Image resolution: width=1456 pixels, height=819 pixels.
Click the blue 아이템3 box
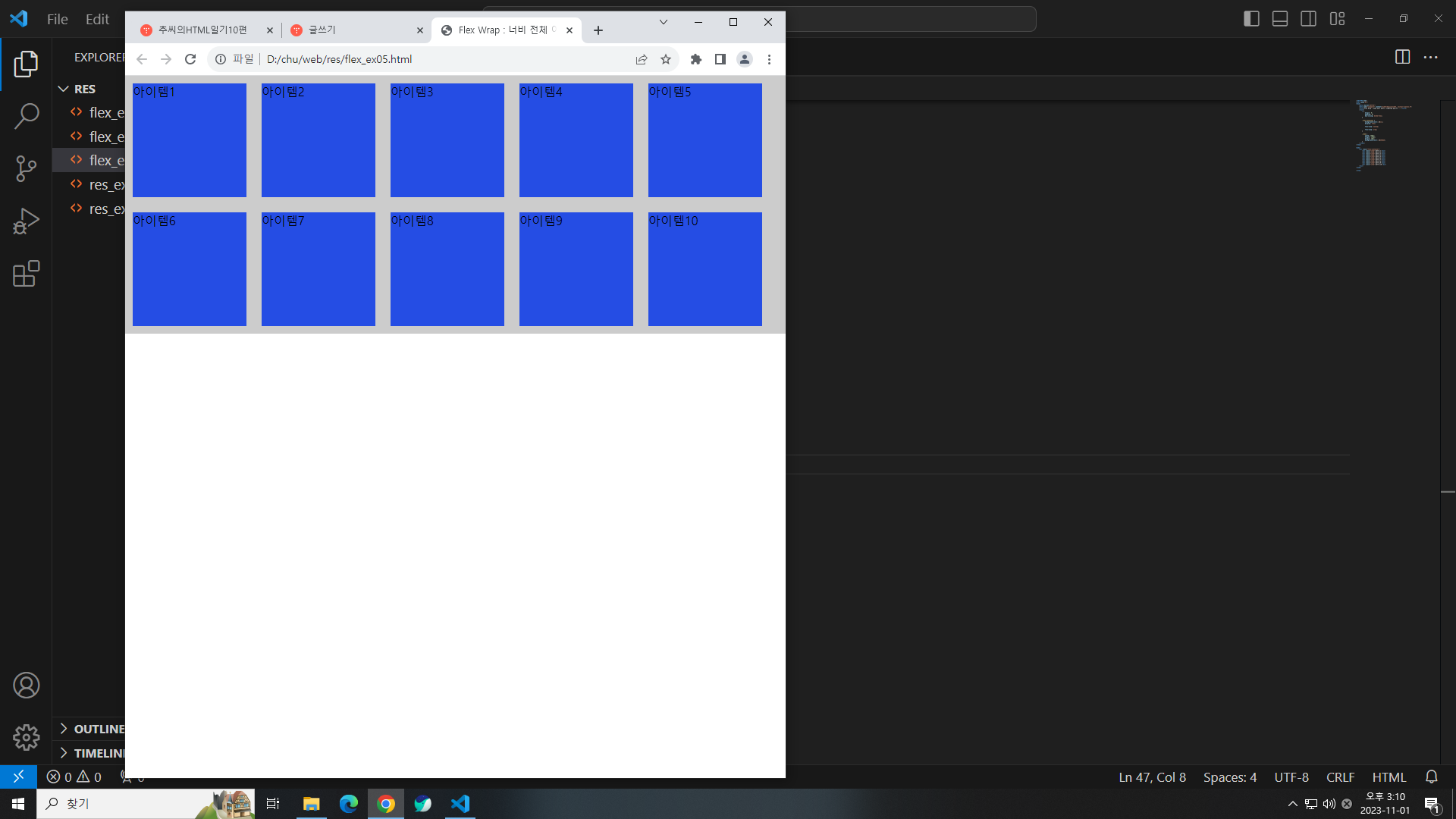[x=447, y=140]
